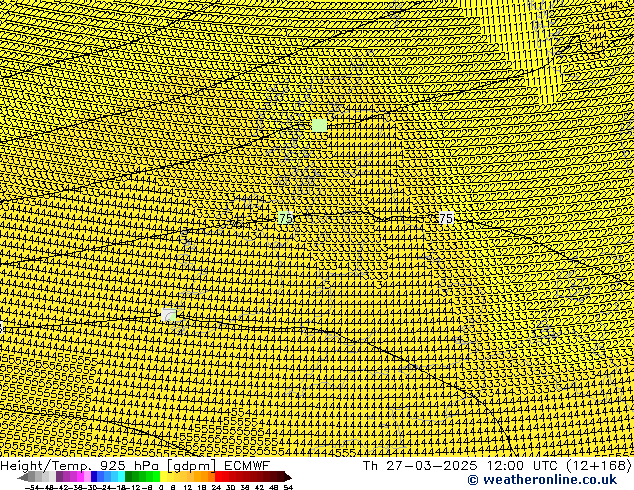Pick the dark blue legend swatch near -30
This screenshot has height=490, width=634.
94,477
